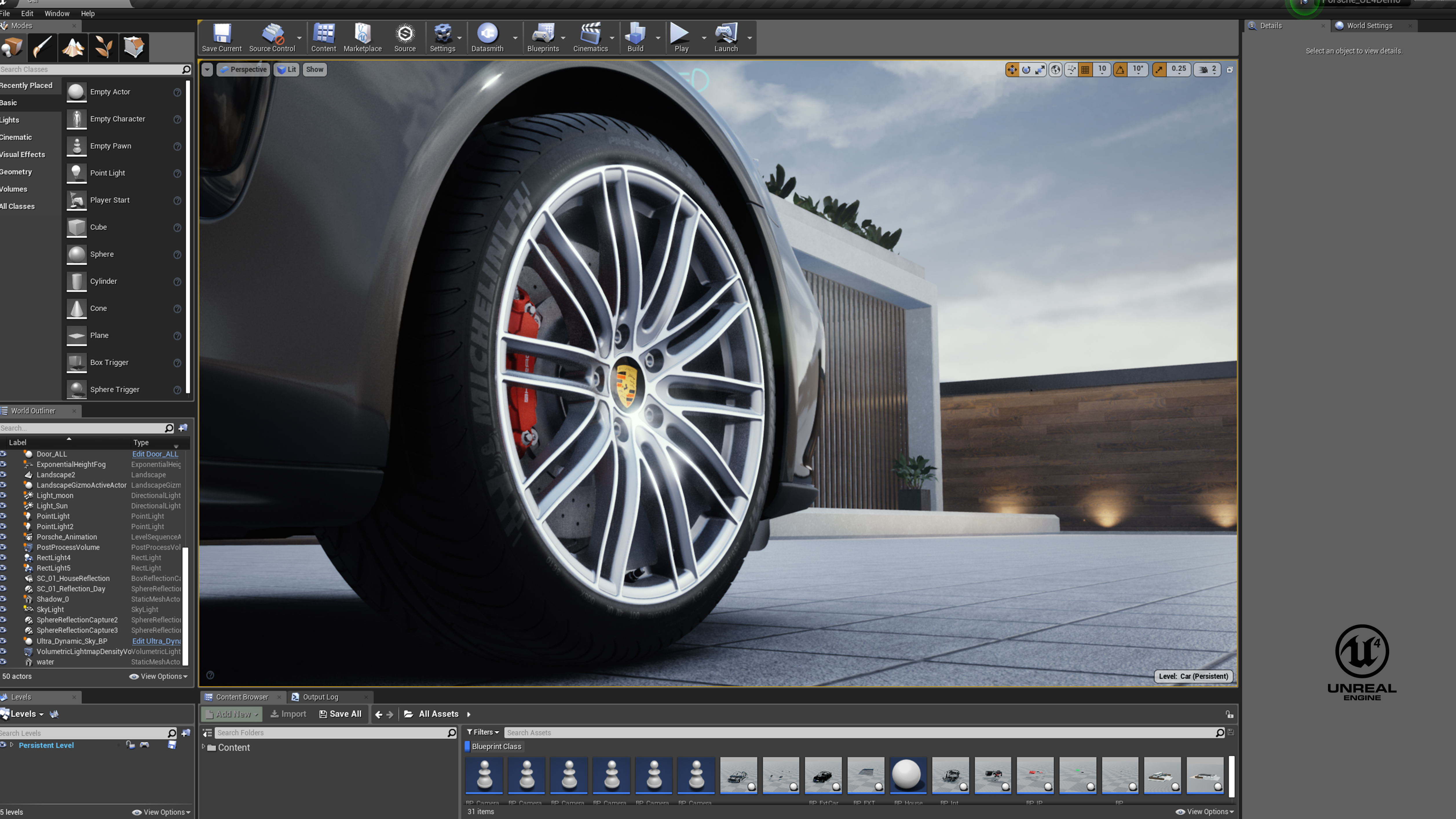
Task: Open the Show flags dropdown in the viewport
Action: coord(314,69)
